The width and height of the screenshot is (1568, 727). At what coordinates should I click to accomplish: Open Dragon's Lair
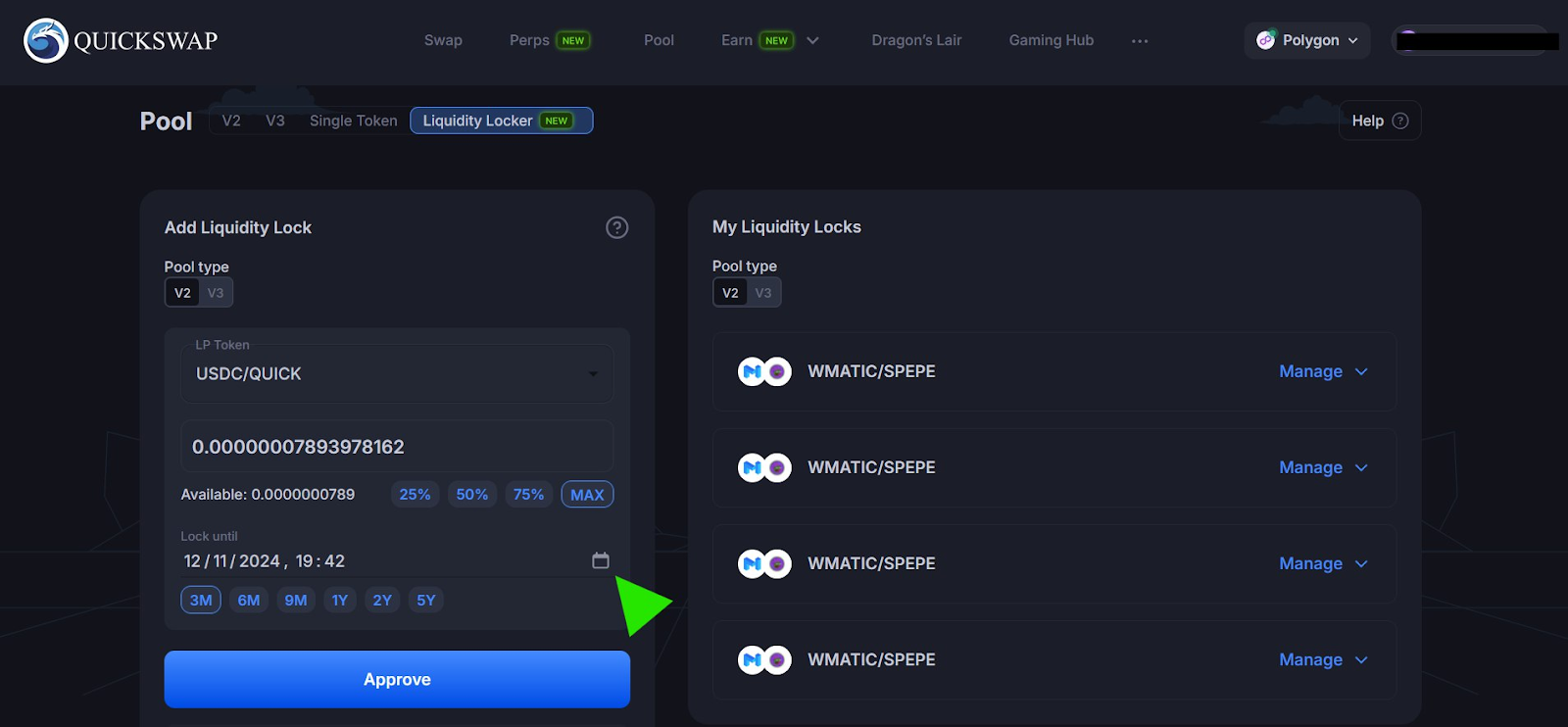[916, 40]
